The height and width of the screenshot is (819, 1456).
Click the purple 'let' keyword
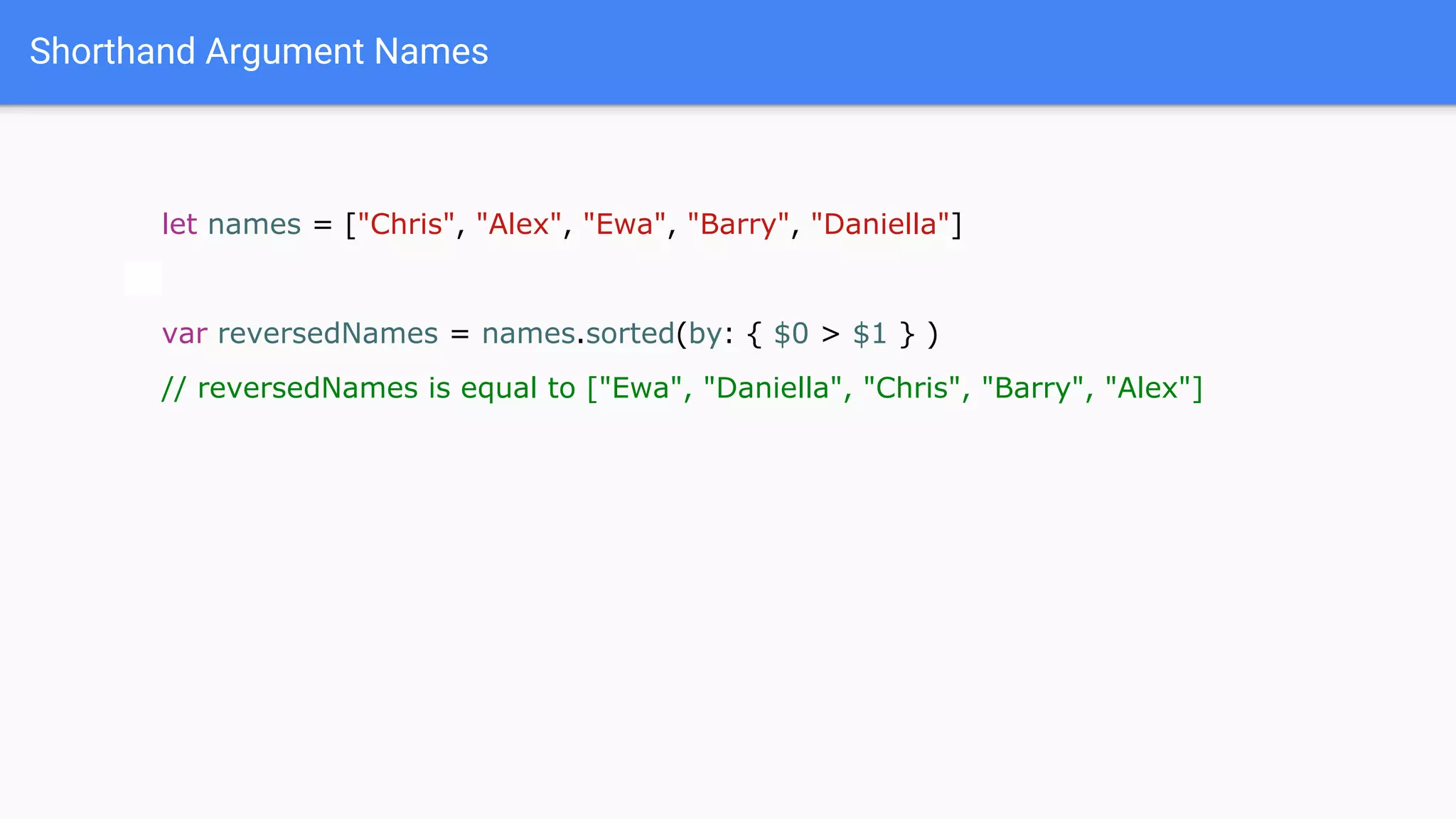[x=179, y=225]
